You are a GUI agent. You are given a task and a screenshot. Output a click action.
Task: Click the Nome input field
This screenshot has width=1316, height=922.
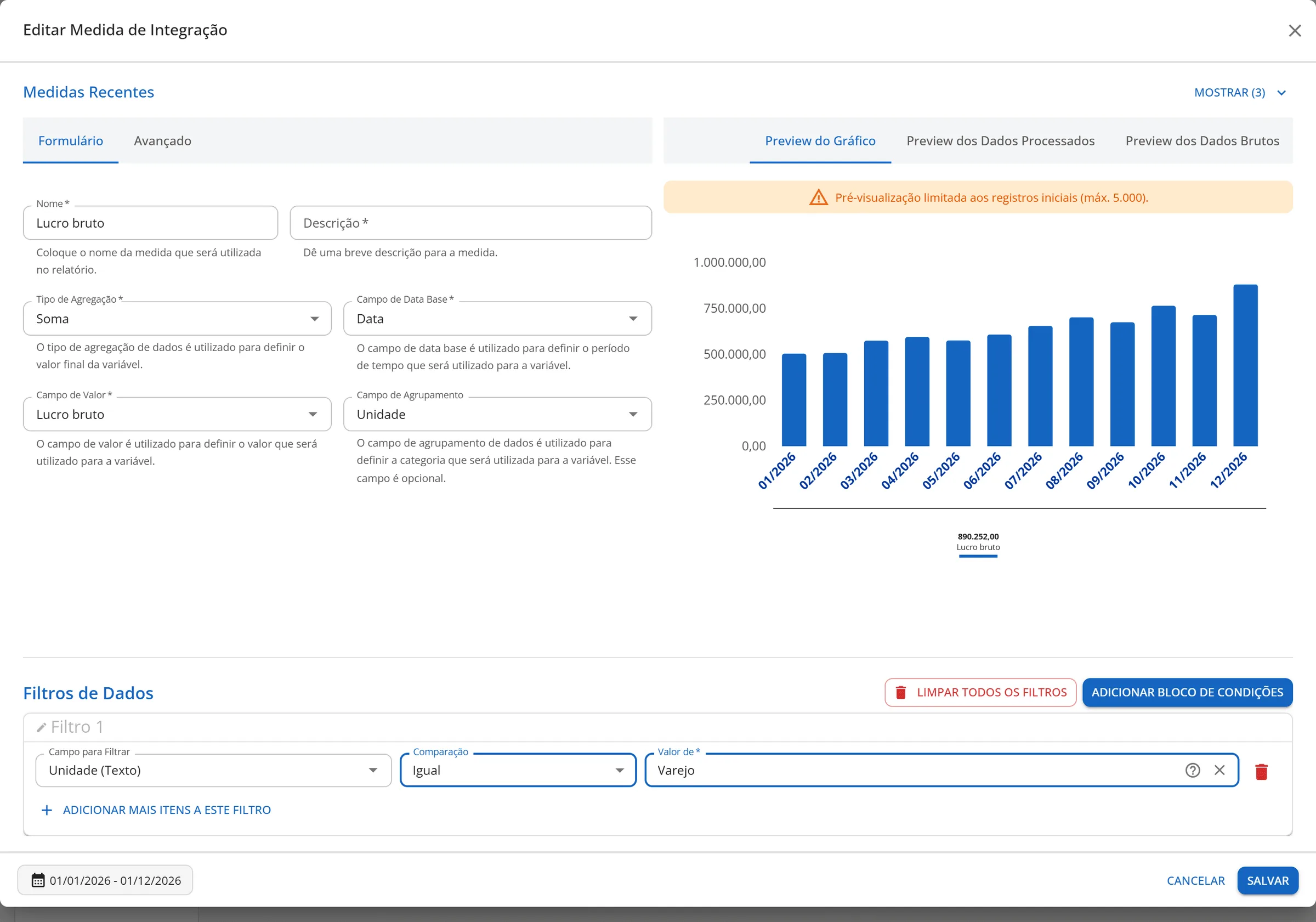(x=151, y=223)
